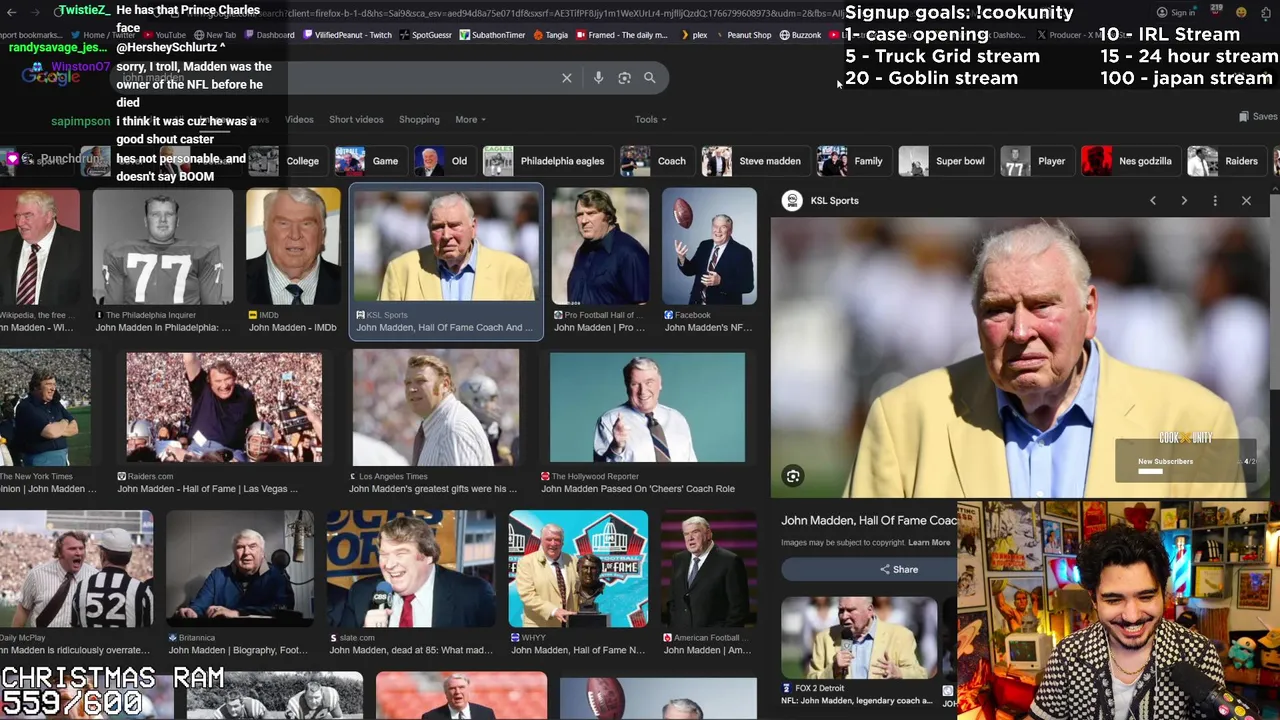Screen dimensions: 1280x720
Task: Open the Tangia bookmark
Action: [550, 35]
